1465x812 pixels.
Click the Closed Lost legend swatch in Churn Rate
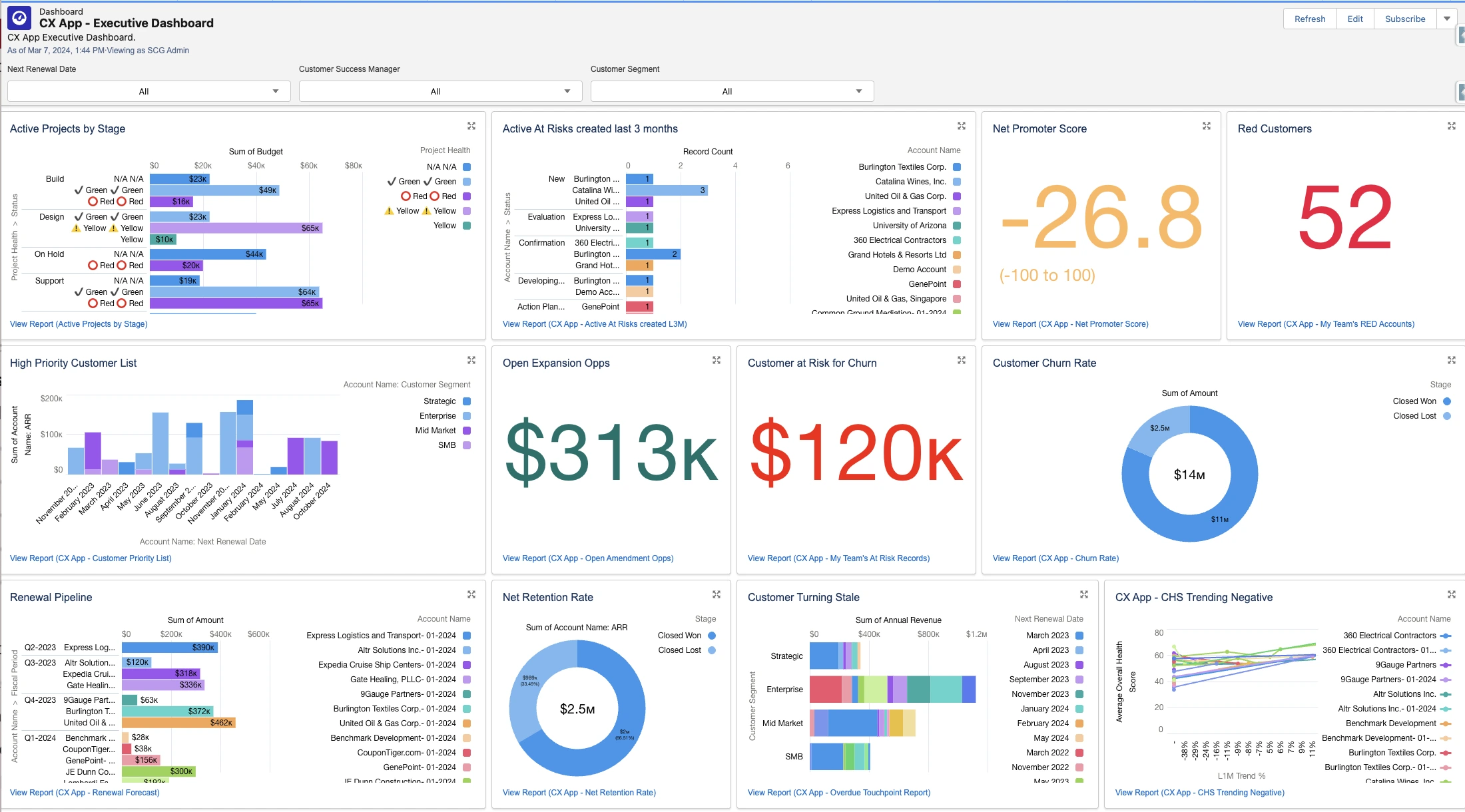[1447, 416]
